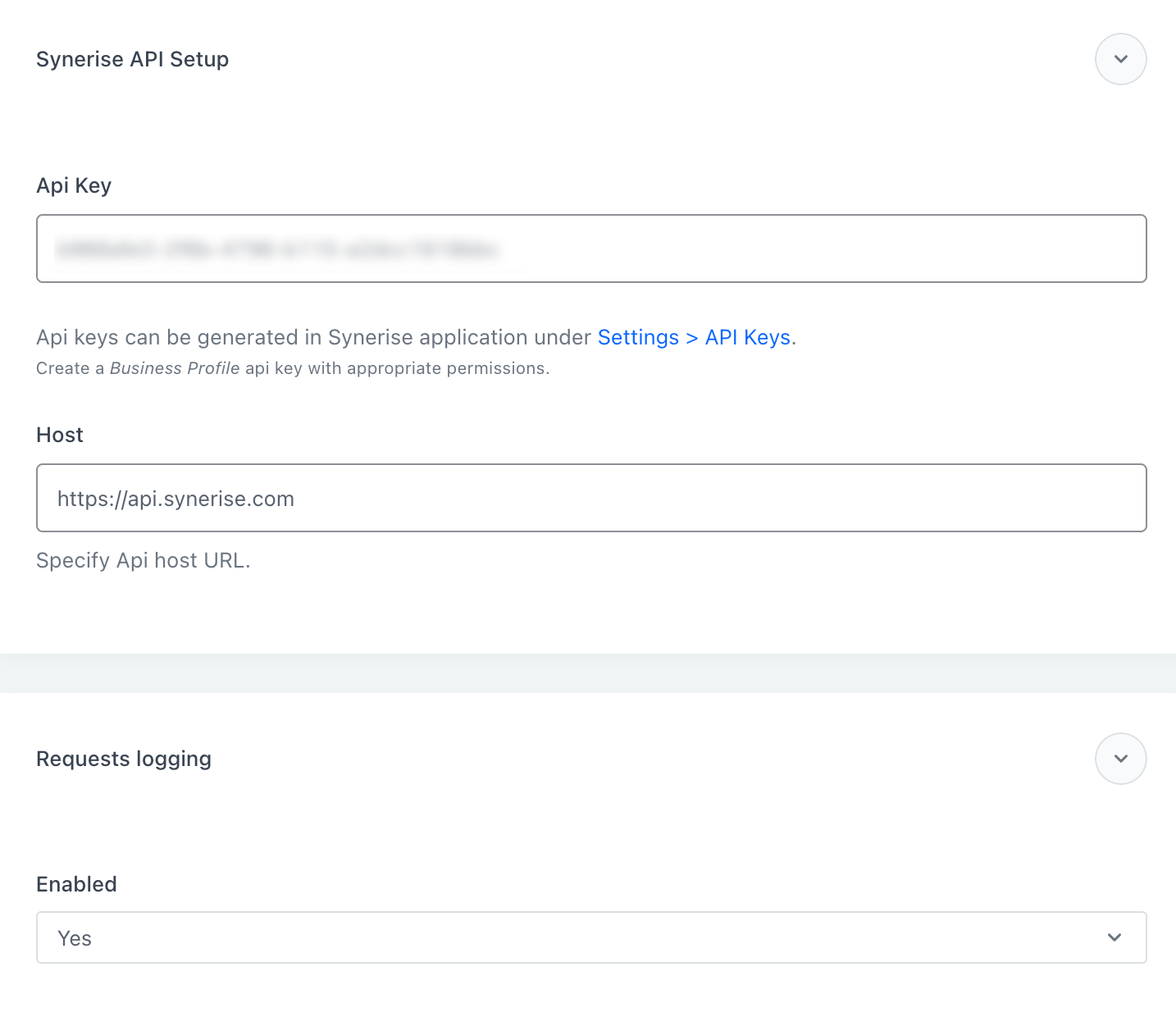Click the chevron on the Enabled selector
1176x1017 pixels.
1114,937
